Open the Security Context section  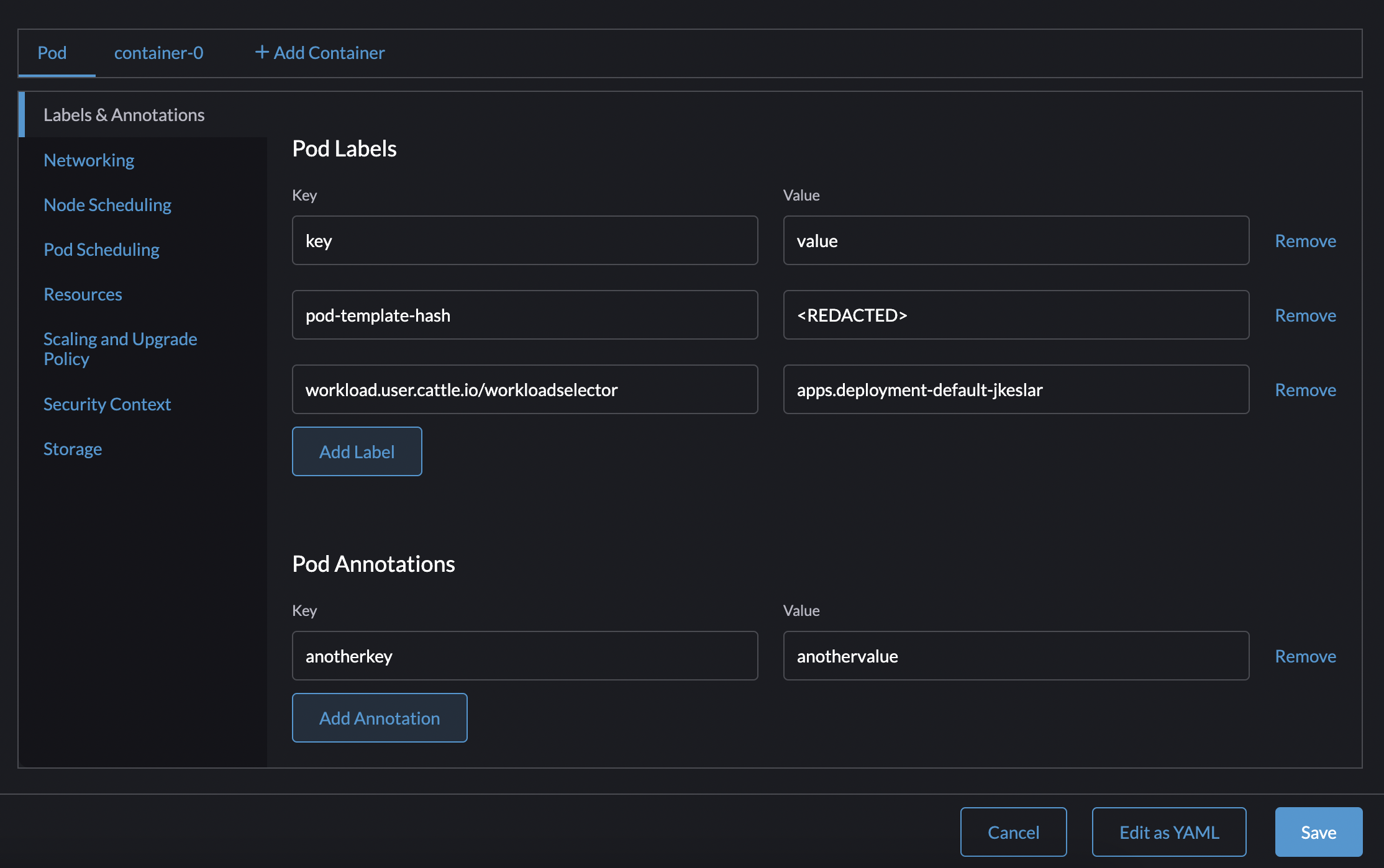coord(107,404)
